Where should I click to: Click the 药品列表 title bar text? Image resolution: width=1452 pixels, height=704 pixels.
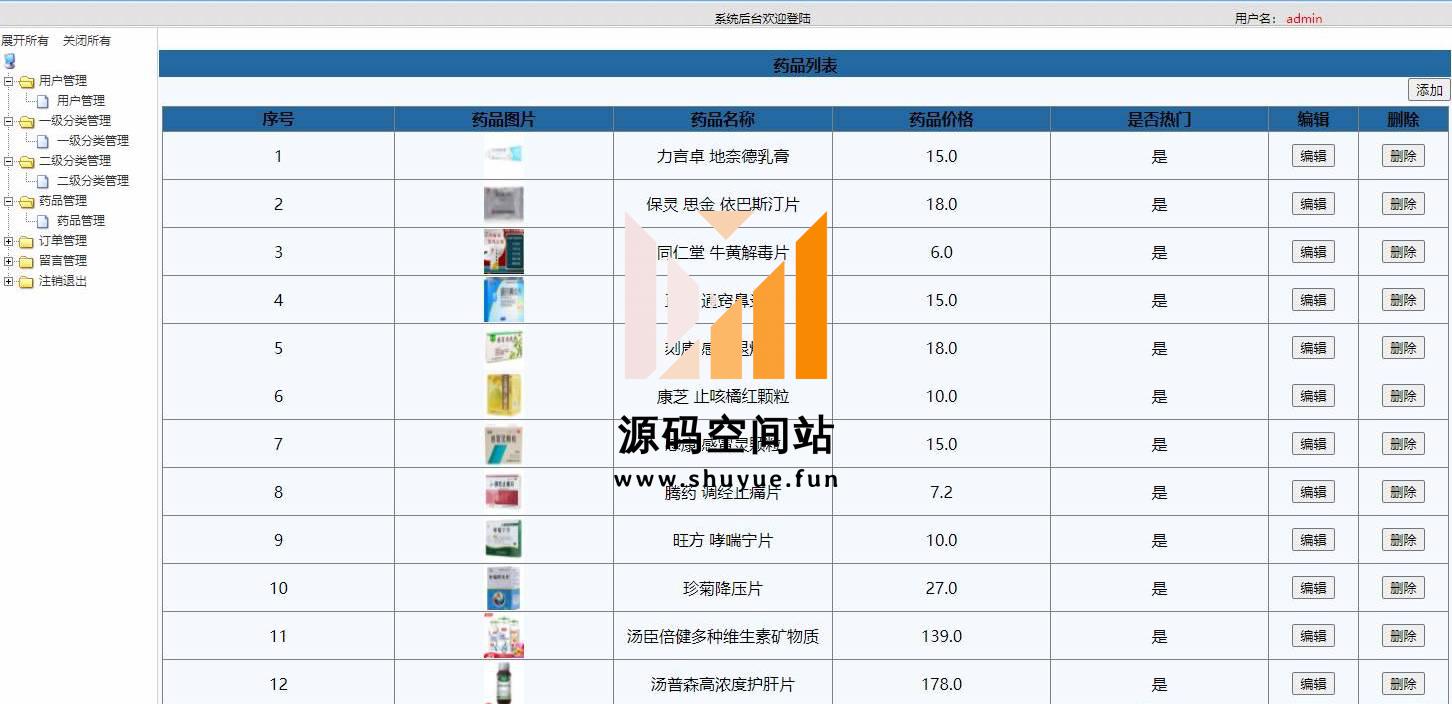point(805,65)
